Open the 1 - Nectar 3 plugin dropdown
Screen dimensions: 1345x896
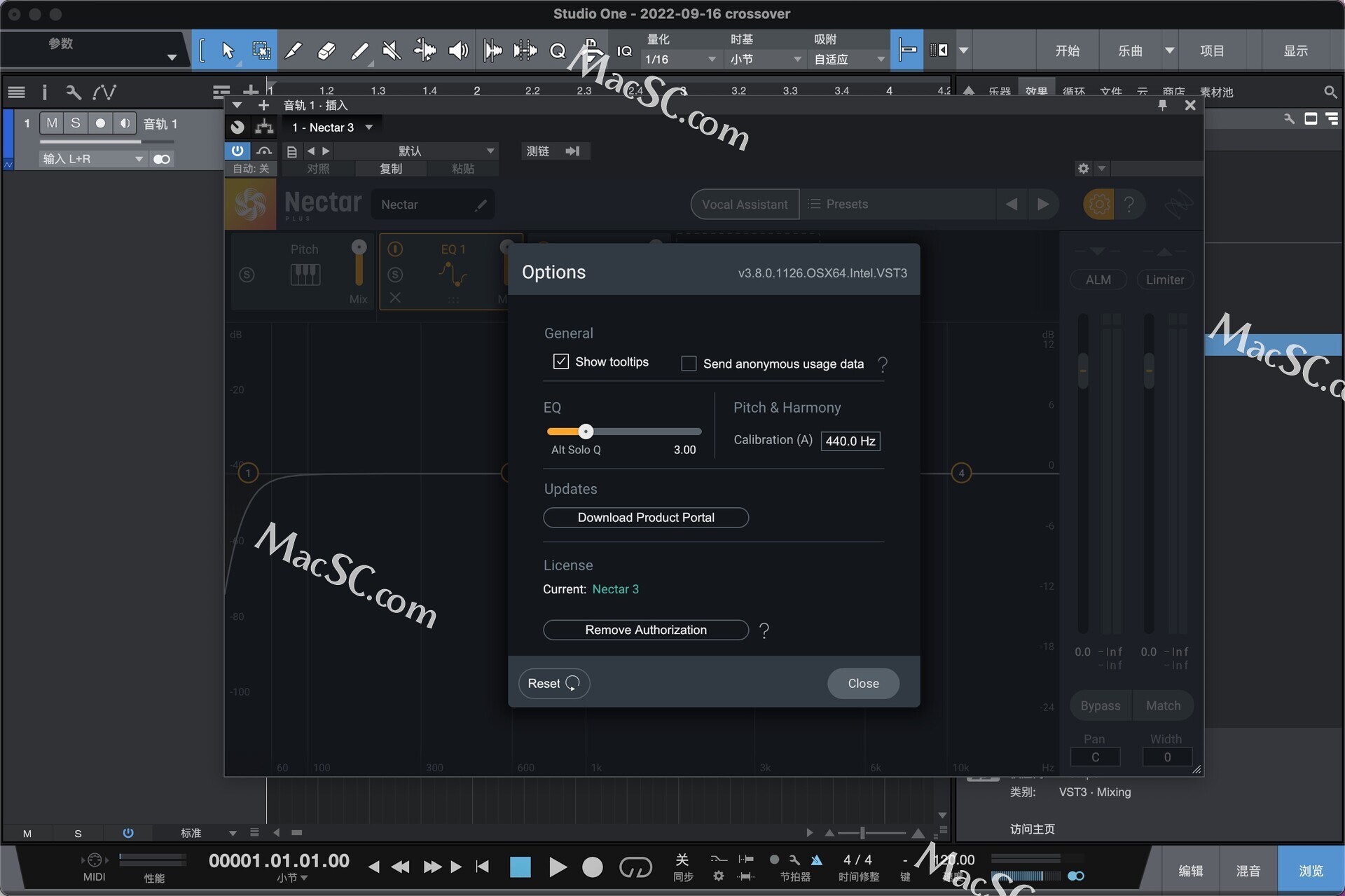pos(332,127)
